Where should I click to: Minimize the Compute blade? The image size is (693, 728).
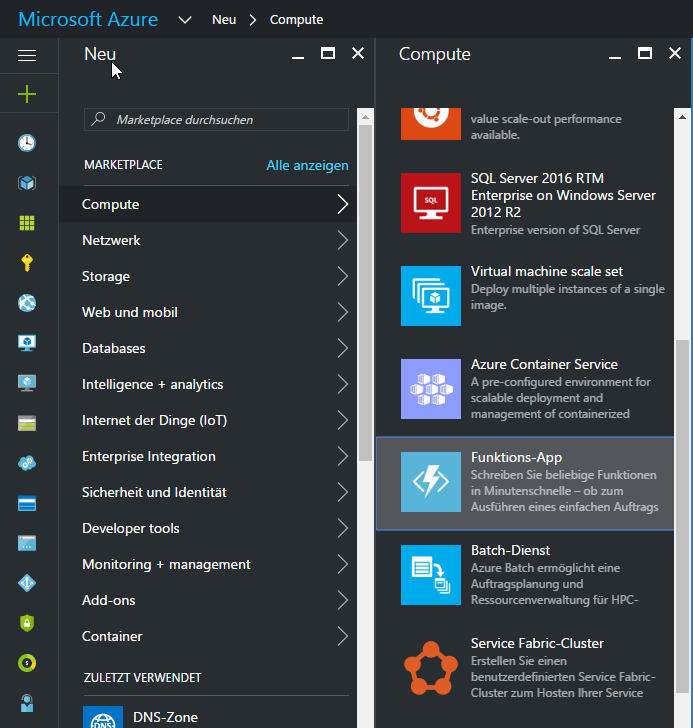[615, 57]
